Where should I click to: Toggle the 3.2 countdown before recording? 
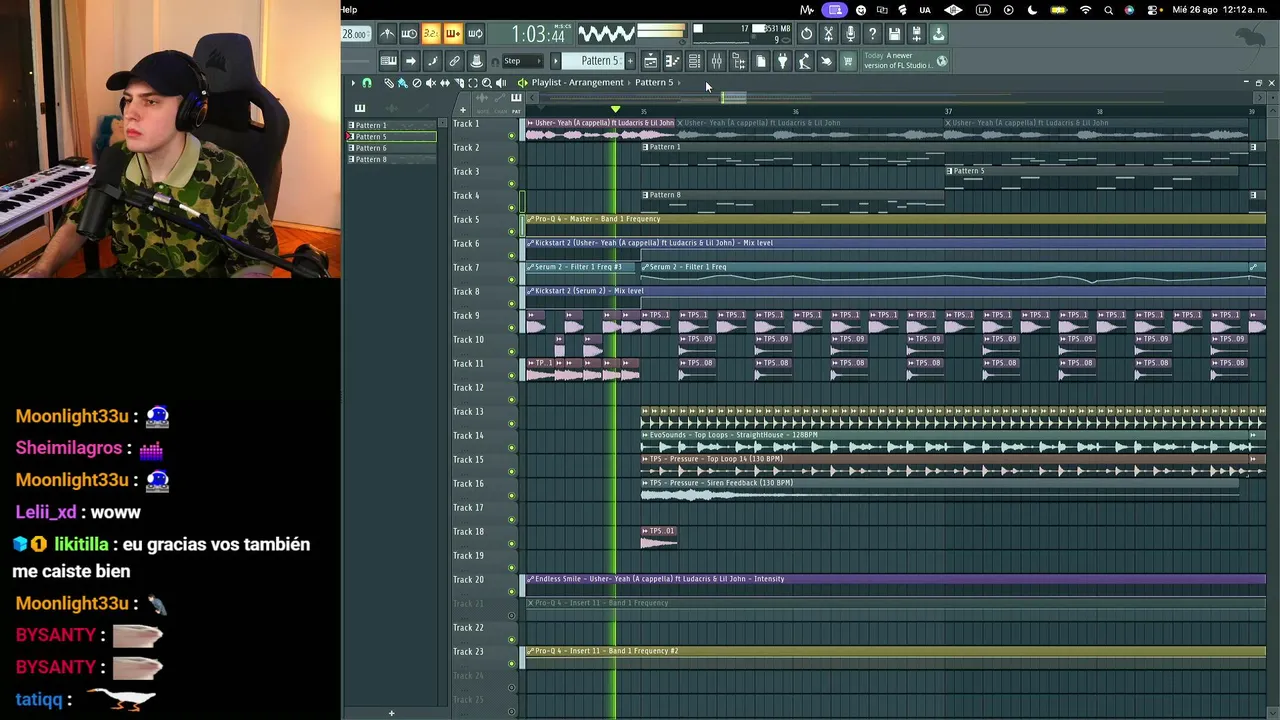tap(431, 34)
